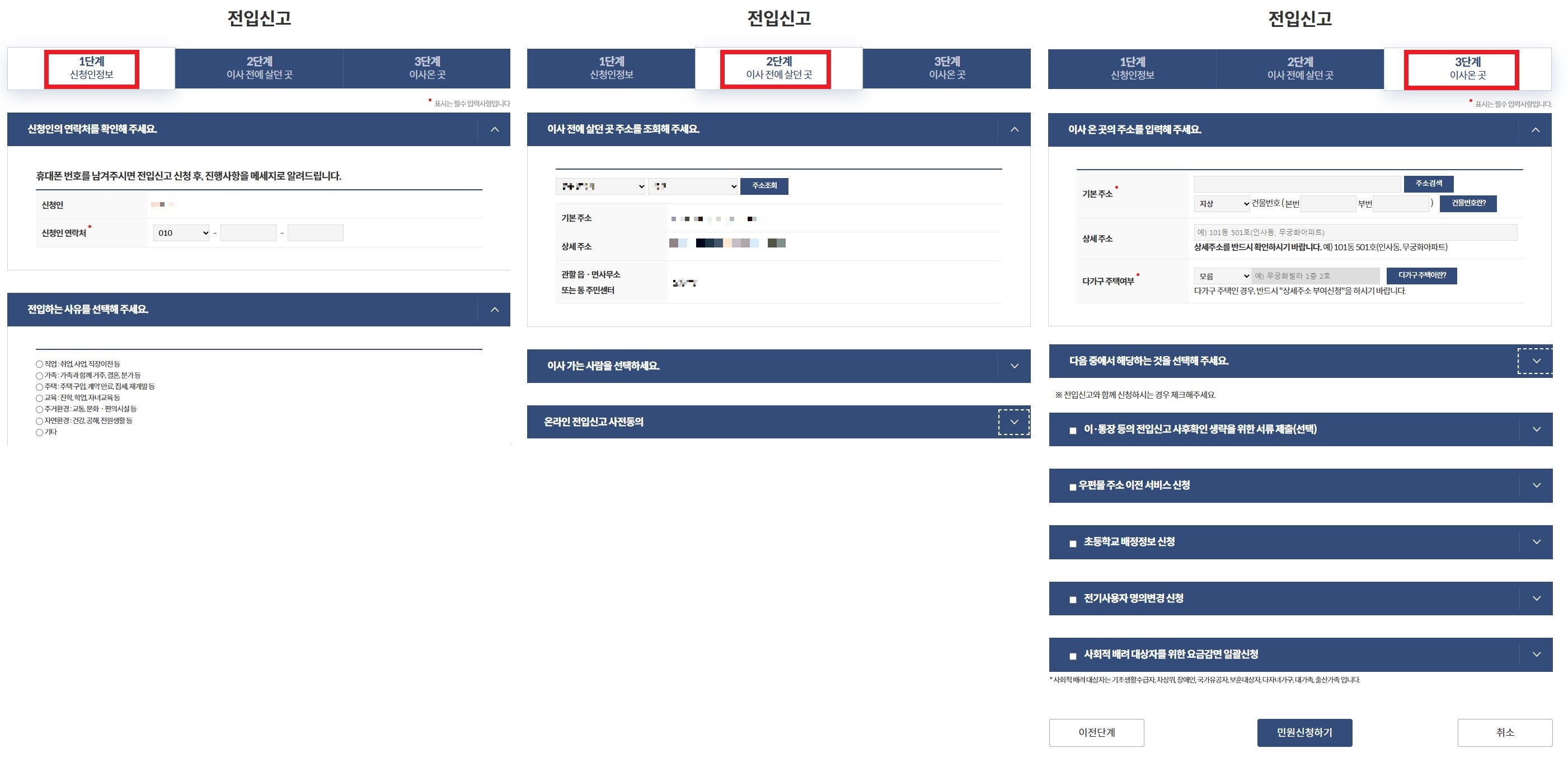
Task: Click the 건물번호란? help button
Action: [x=1468, y=204]
